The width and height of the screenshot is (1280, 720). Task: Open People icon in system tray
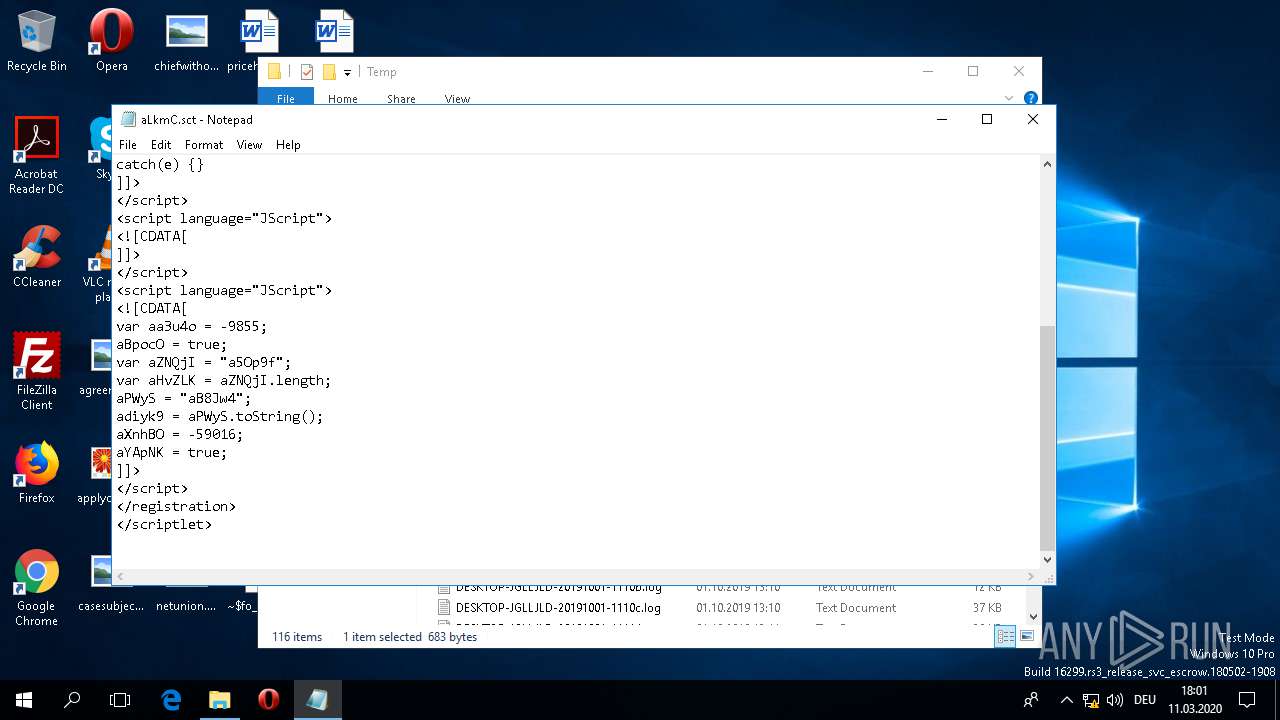[x=1031, y=700]
